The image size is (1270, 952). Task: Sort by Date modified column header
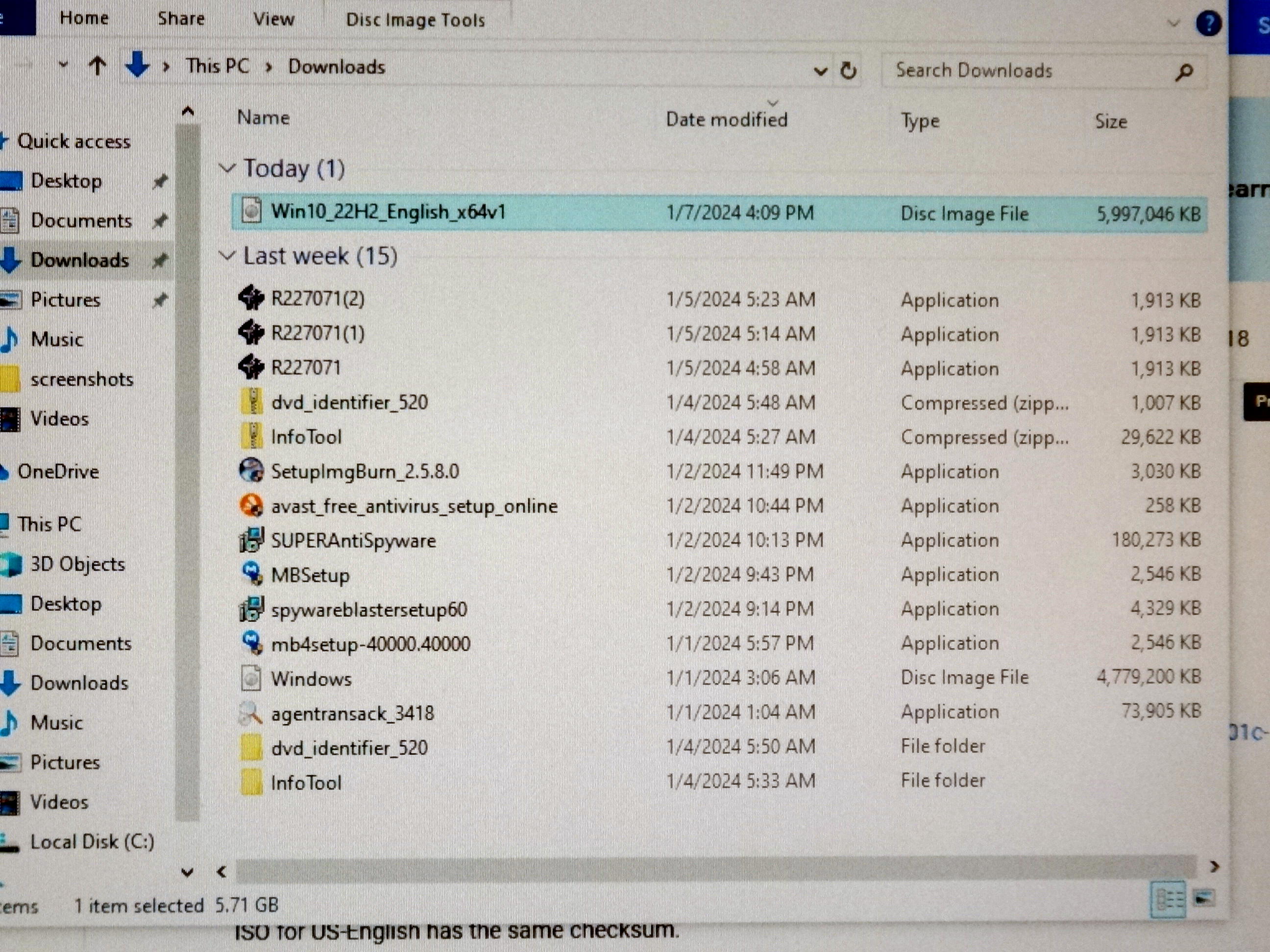(726, 119)
